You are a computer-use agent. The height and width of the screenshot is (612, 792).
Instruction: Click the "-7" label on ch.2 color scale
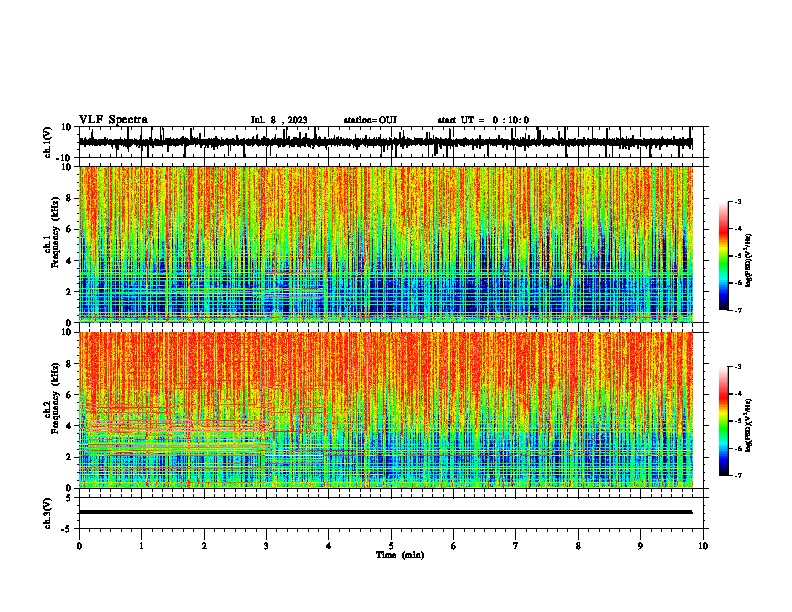[x=737, y=476]
